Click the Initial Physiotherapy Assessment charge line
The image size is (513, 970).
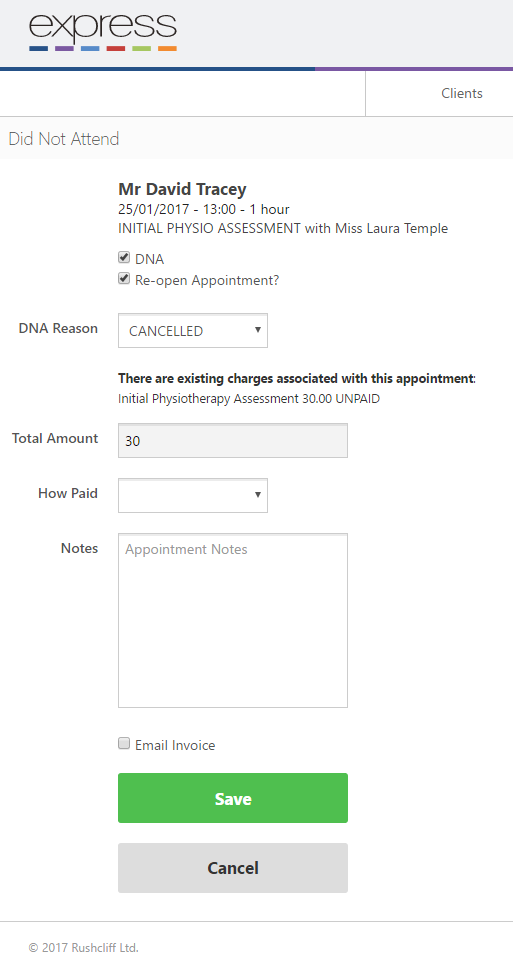pyautogui.click(x=249, y=399)
